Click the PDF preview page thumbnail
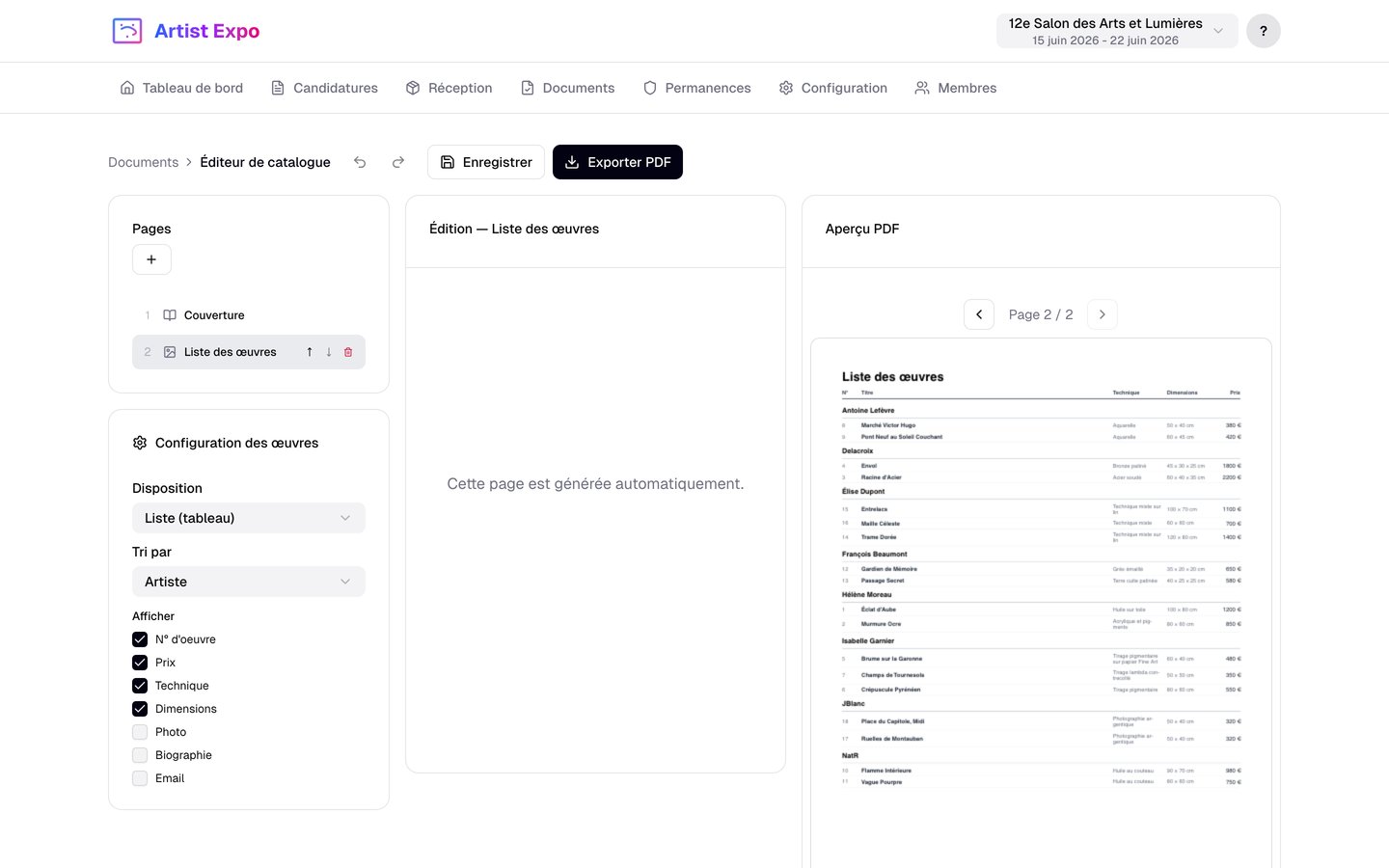Viewport: 1389px width, 868px height. (x=1041, y=603)
